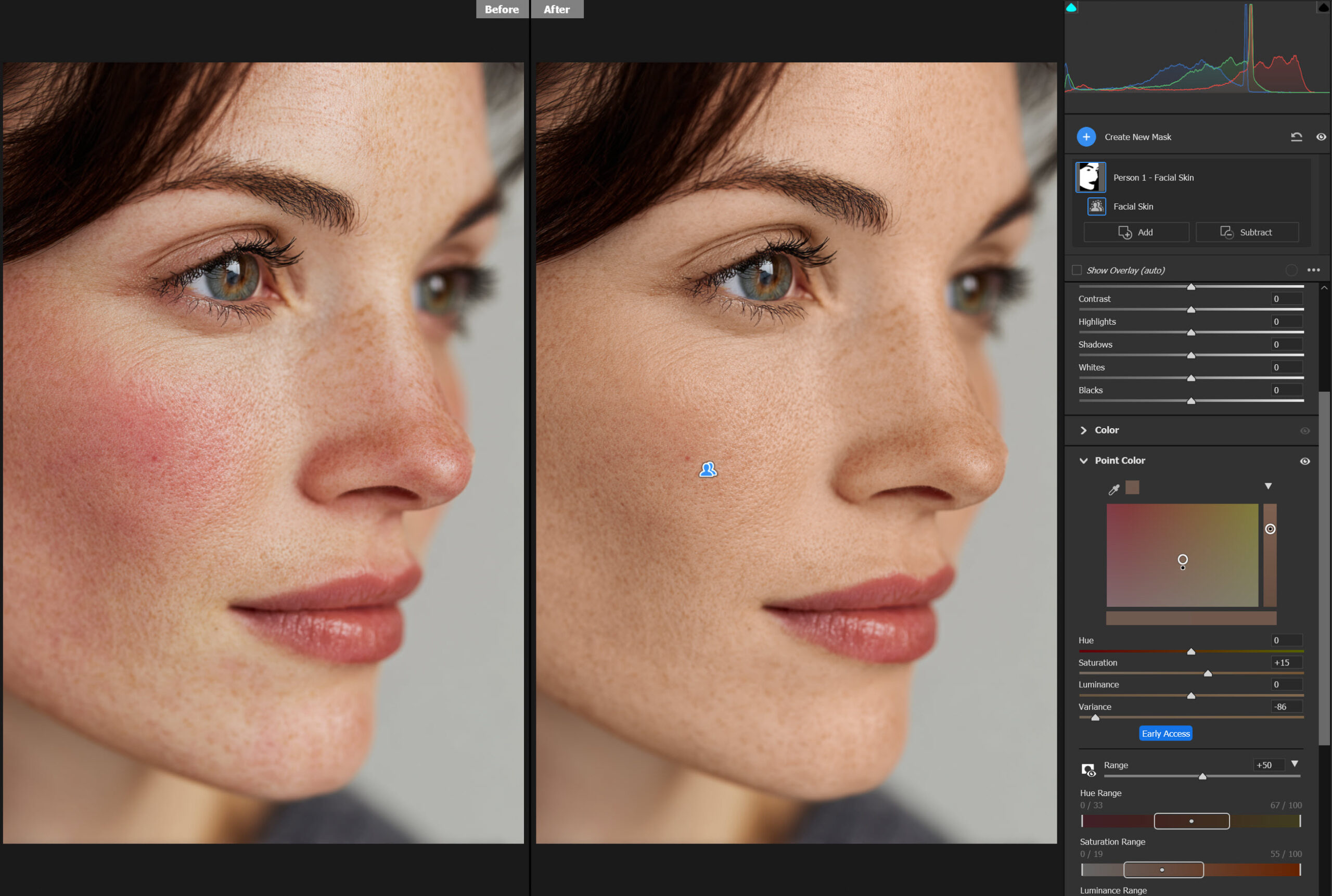Select the Person 1 - Facial Skin mask thumbnail
This screenshot has height=896, width=1332.
(x=1090, y=177)
